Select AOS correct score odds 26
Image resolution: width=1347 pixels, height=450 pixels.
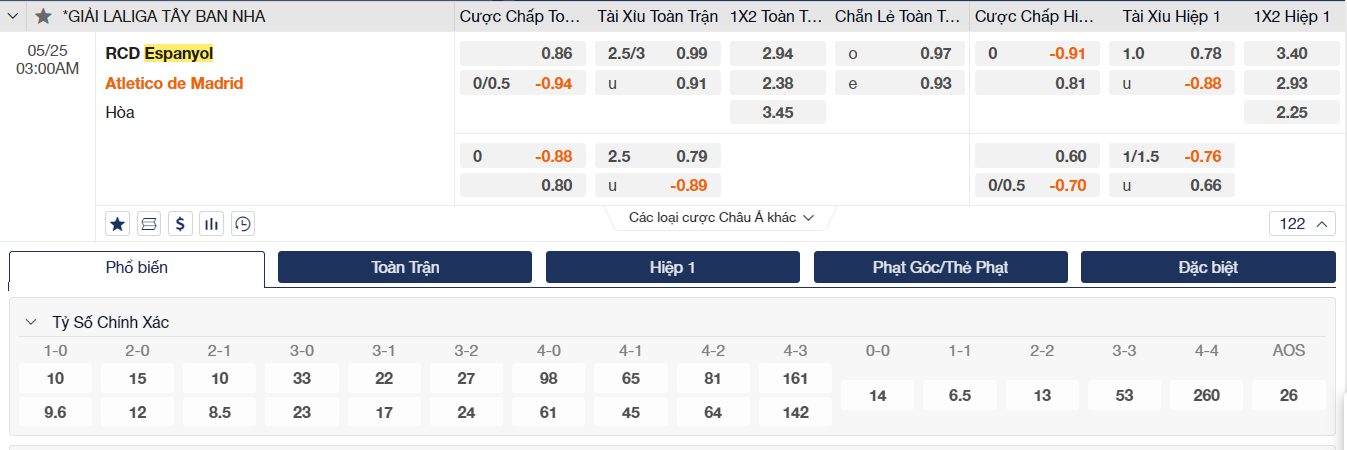(x=1288, y=395)
